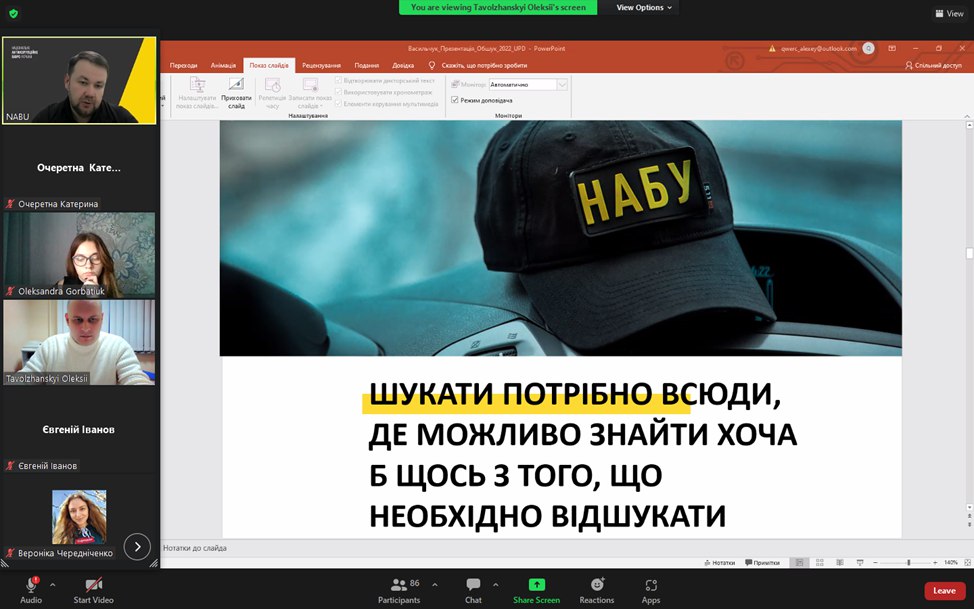Click the green Share Screen icon
The height and width of the screenshot is (609, 974).
tap(536, 585)
